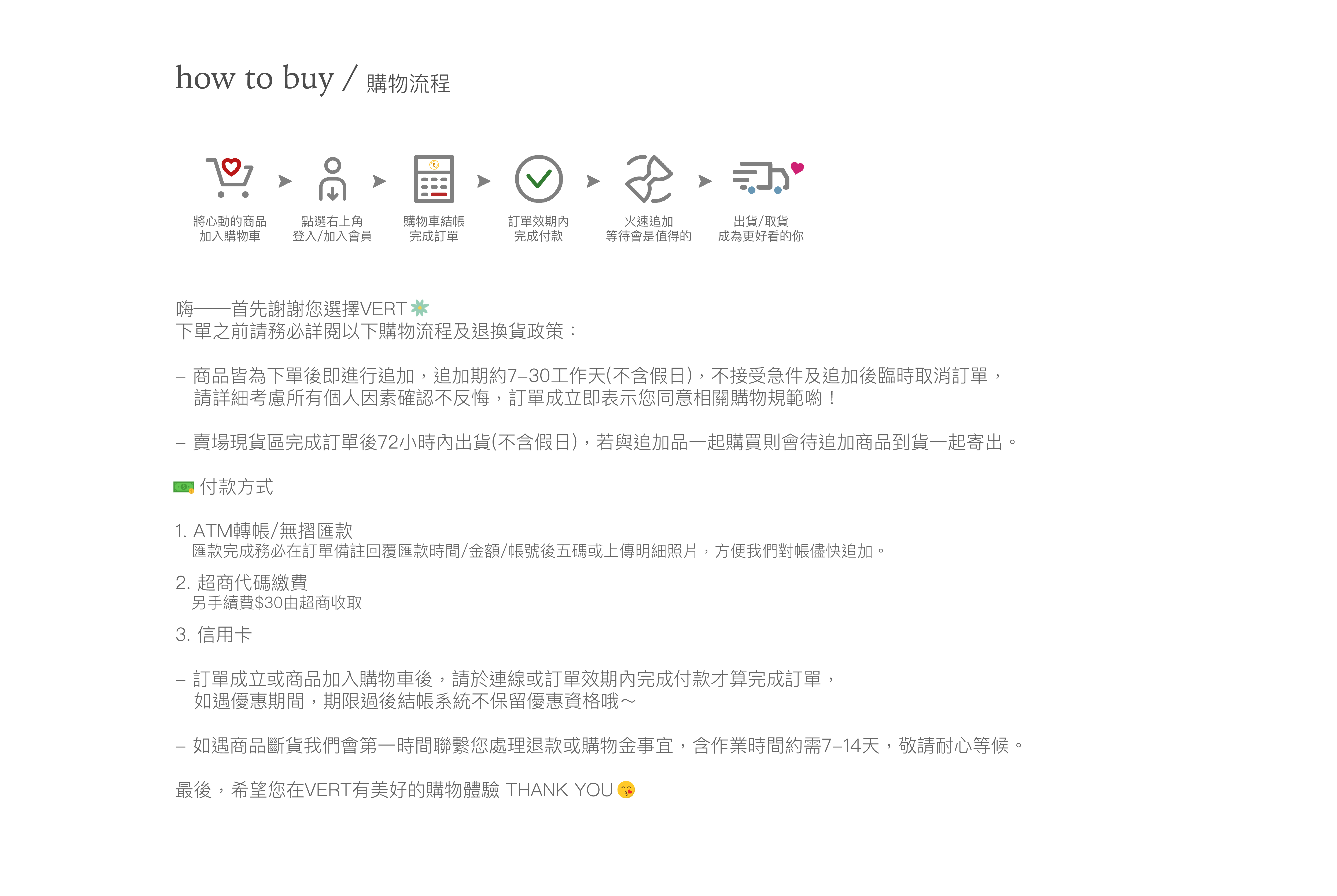Click the kissing face emoji
This screenshot has height=896, width=1337.
pyautogui.click(x=626, y=790)
